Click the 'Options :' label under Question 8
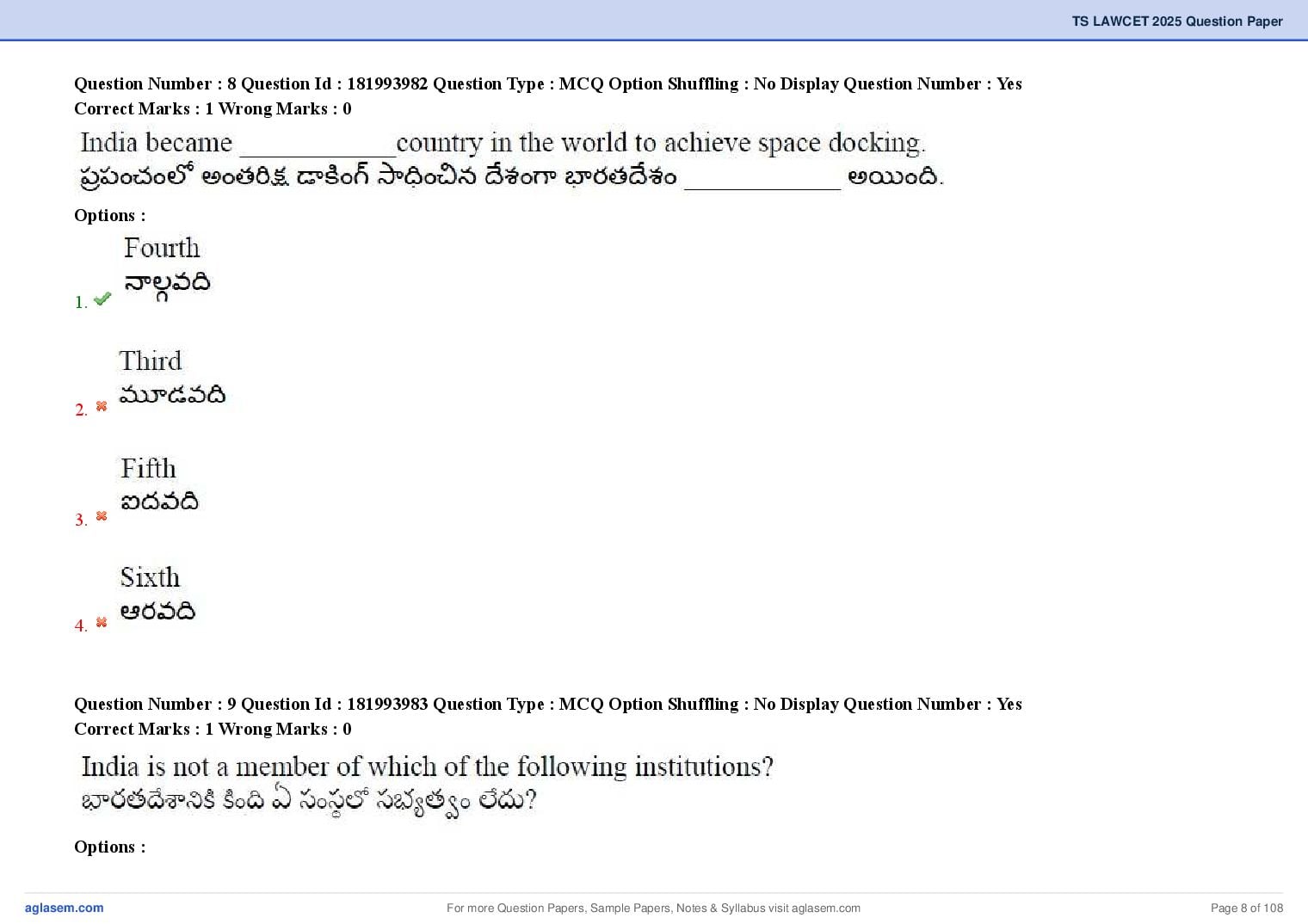This screenshot has width=1308, height=924. coord(110,215)
